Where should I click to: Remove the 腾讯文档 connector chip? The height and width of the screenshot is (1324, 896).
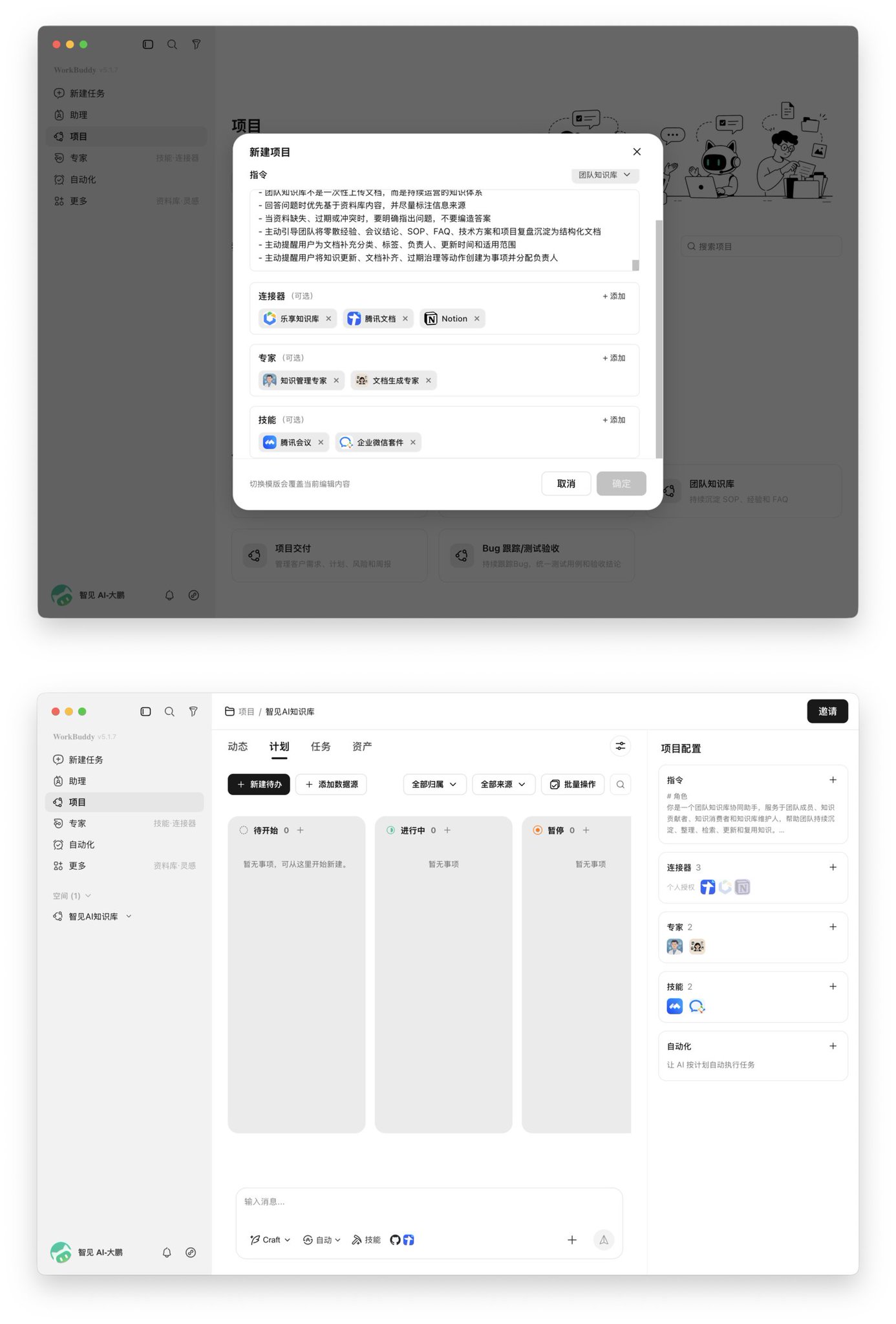[405, 319]
